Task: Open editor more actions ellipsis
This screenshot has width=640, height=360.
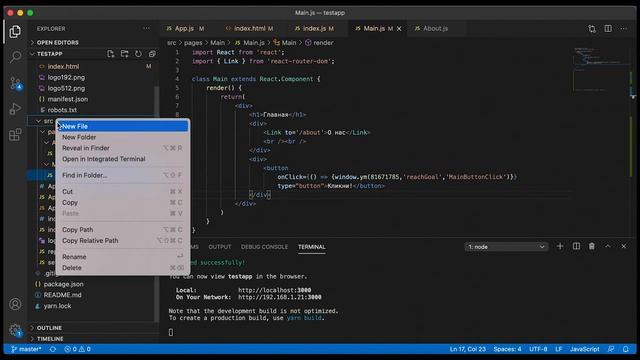Action: click(x=624, y=29)
